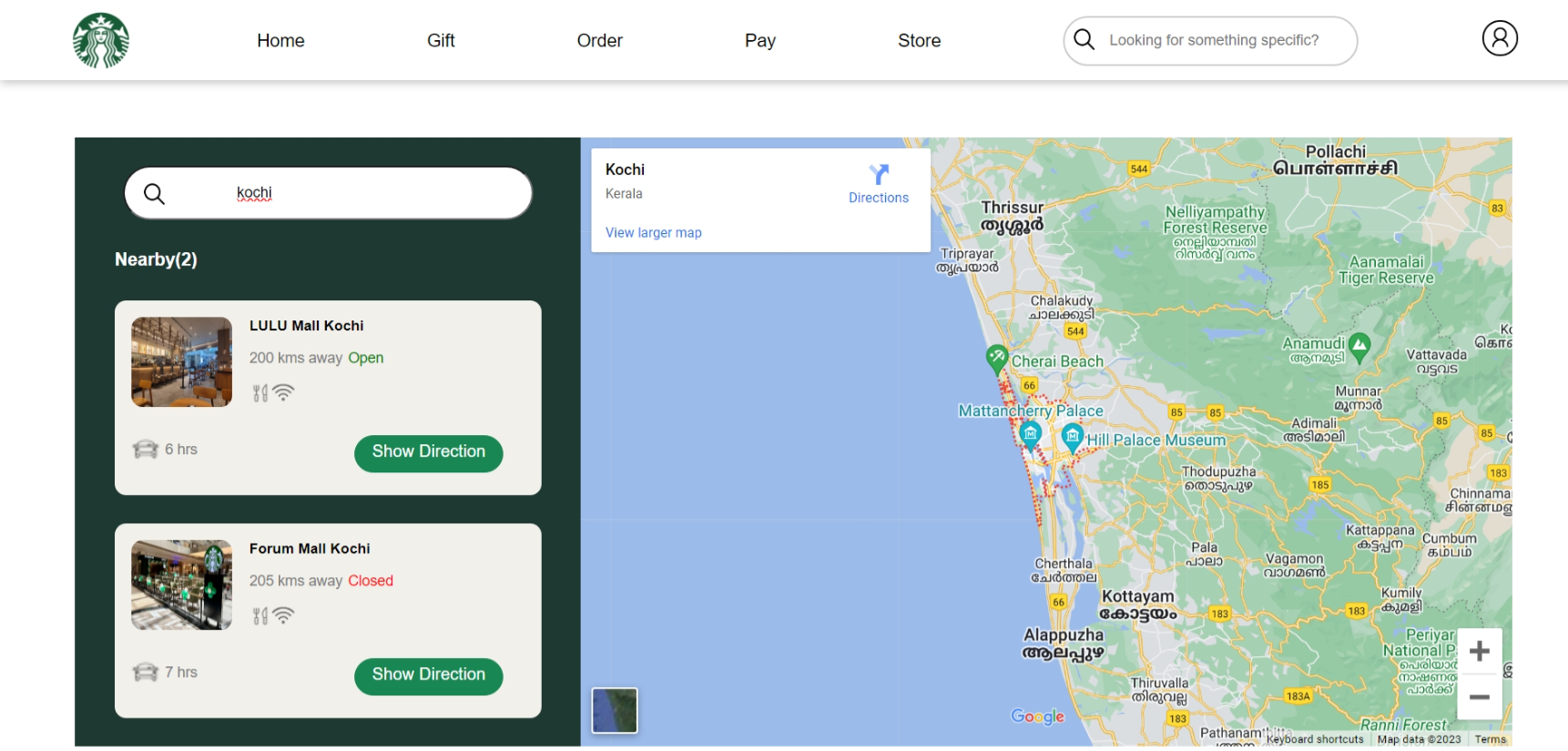
Task: Click the Mattancherry Palace map pin
Action: (x=1030, y=434)
